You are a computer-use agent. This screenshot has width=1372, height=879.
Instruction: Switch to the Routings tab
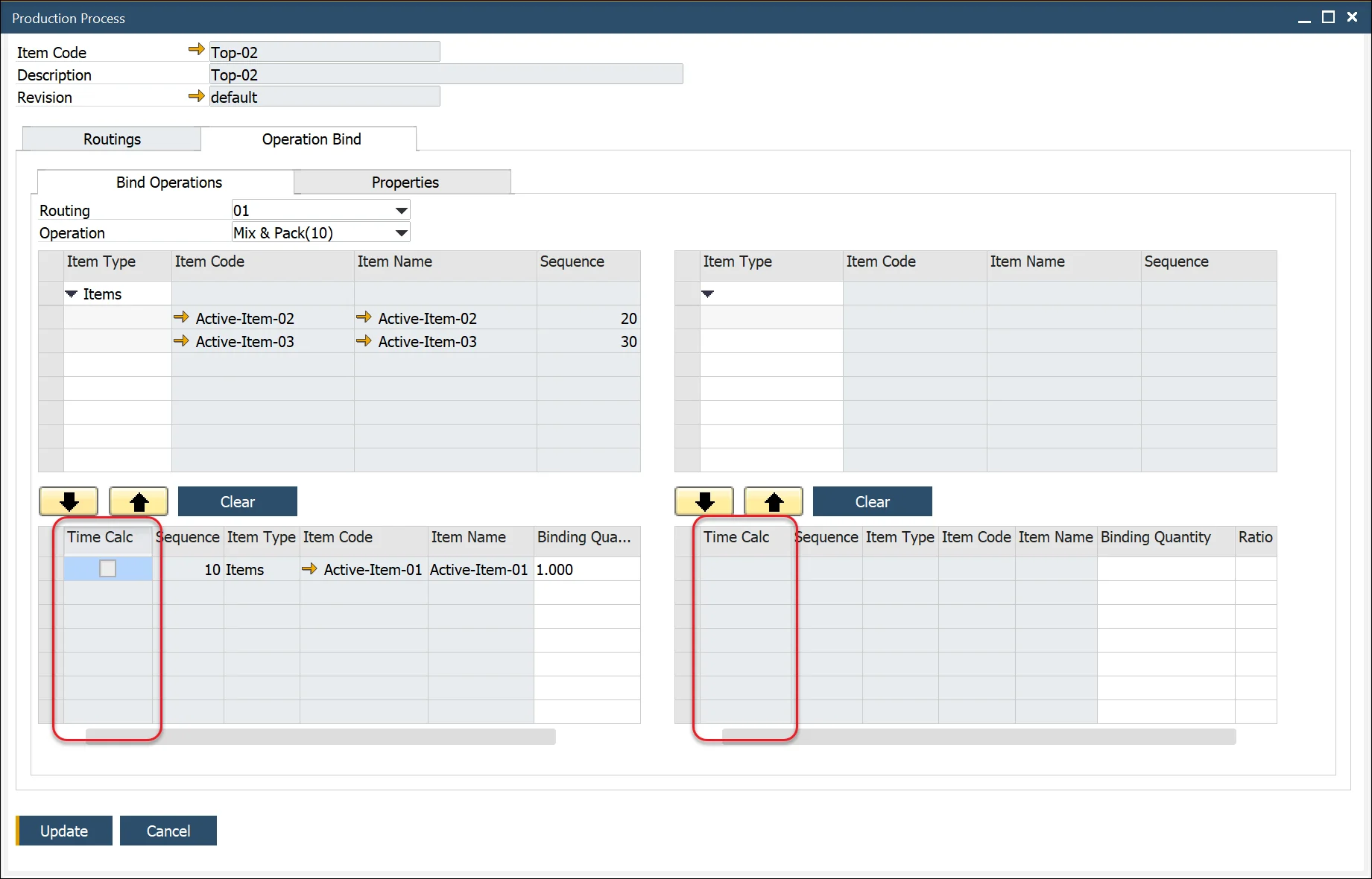click(x=111, y=139)
